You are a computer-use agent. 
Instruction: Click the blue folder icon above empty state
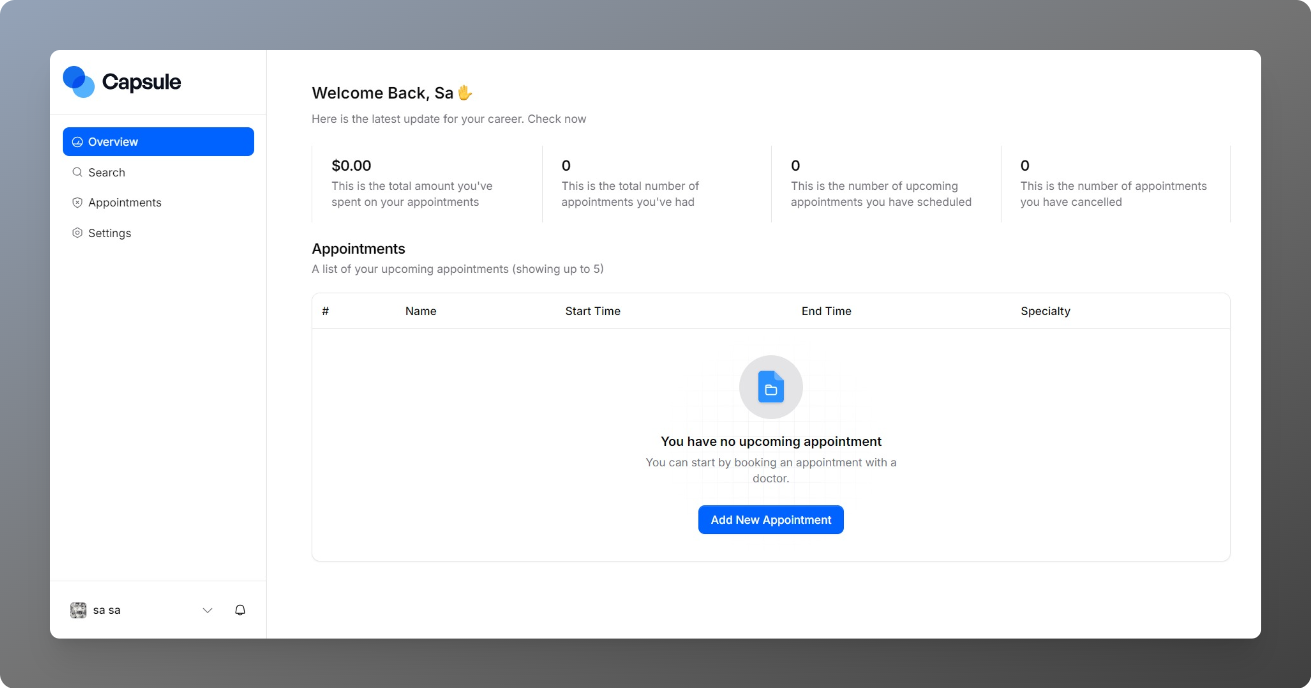tap(770, 386)
